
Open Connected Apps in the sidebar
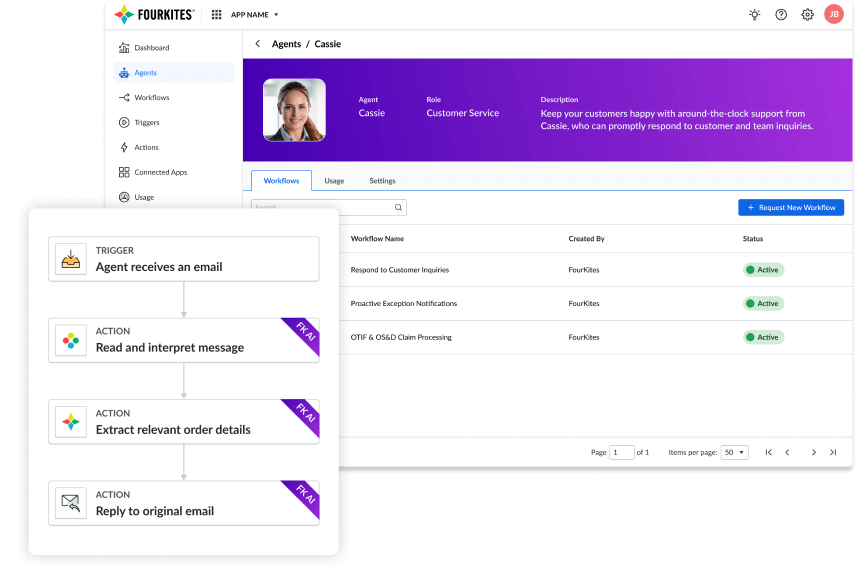pyautogui.click(x=174, y=172)
